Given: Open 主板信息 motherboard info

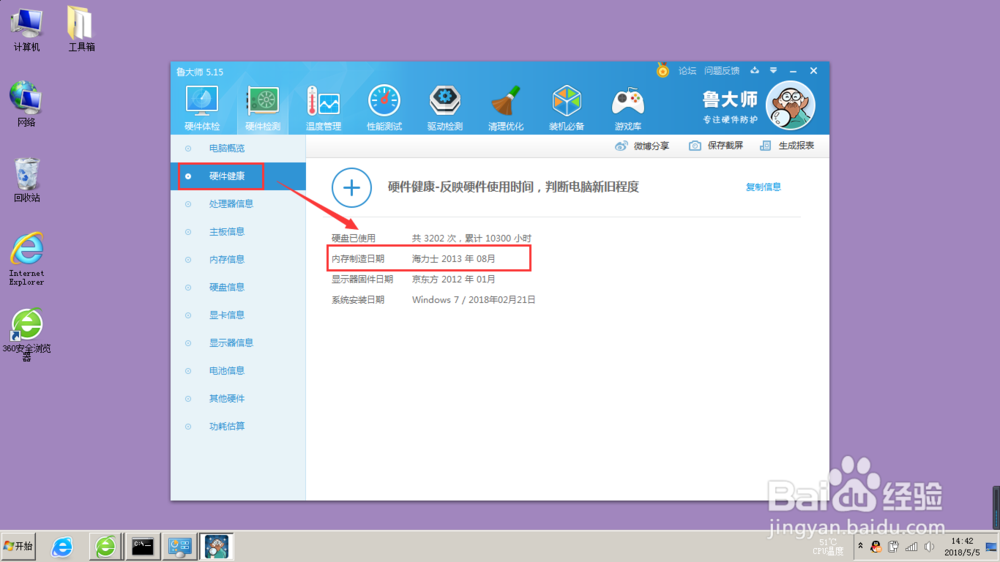Looking at the screenshot, I should [x=238, y=232].
